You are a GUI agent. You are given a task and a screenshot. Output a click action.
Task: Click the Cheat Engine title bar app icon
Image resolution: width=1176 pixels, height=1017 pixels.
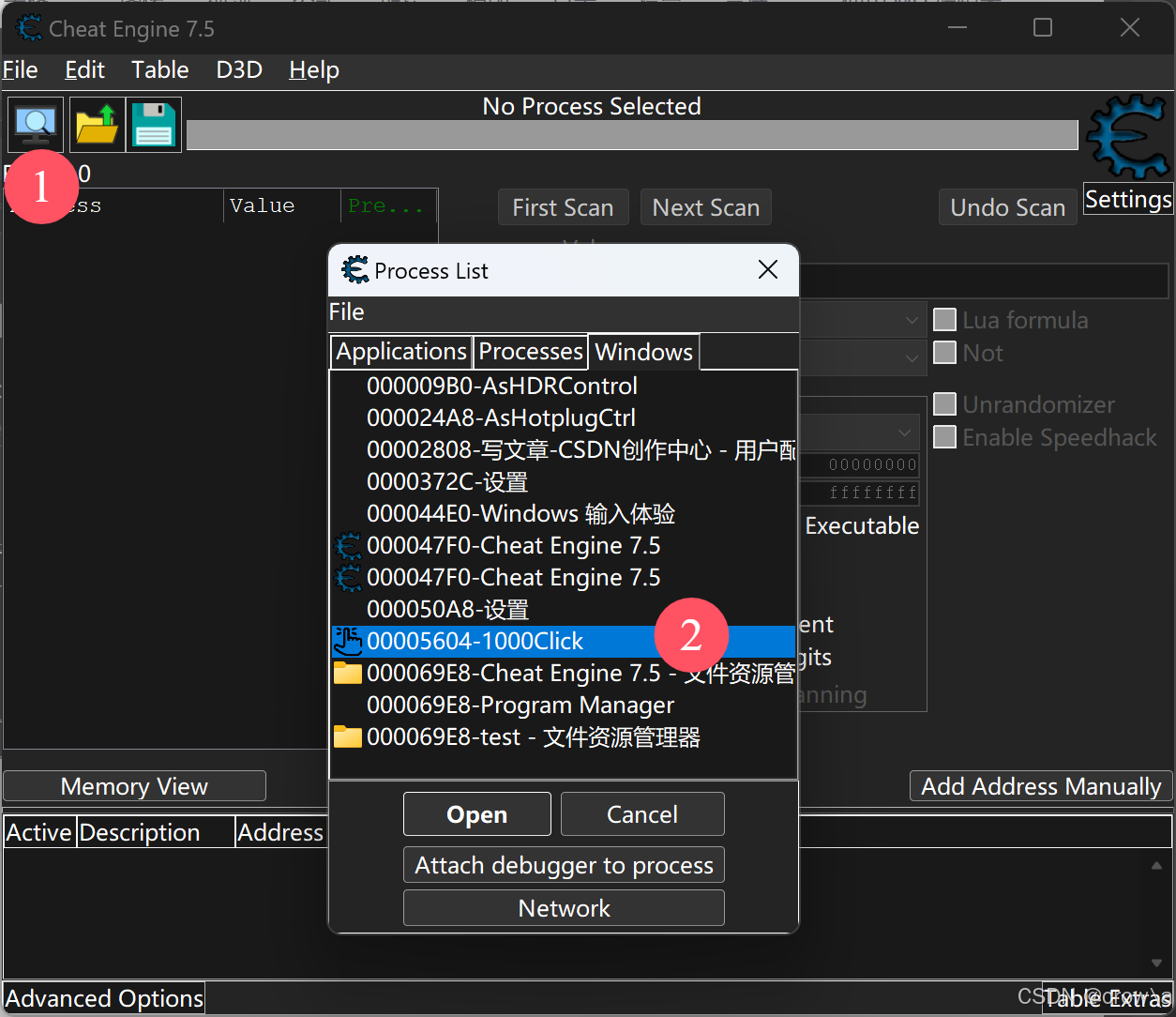coord(28,27)
